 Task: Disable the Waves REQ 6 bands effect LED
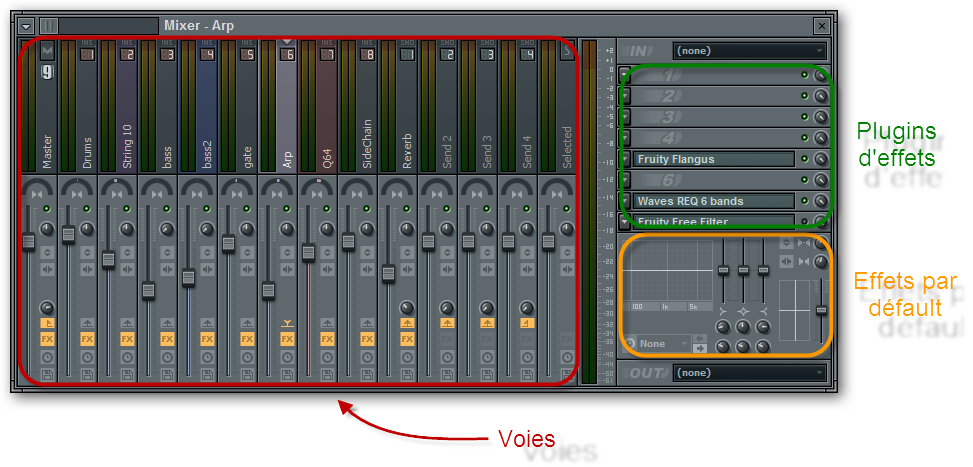804,201
